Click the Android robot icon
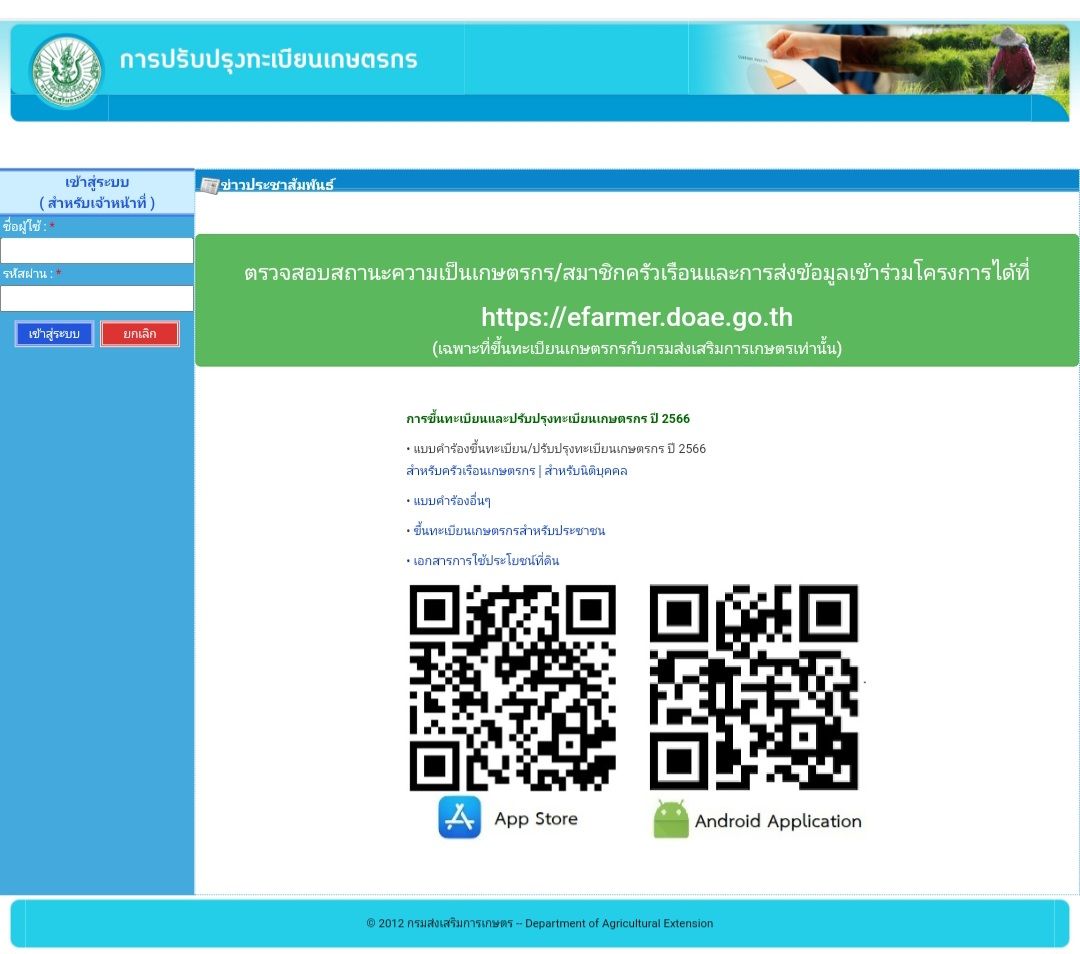This screenshot has height=954, width=1080. [x=671, y=819]
